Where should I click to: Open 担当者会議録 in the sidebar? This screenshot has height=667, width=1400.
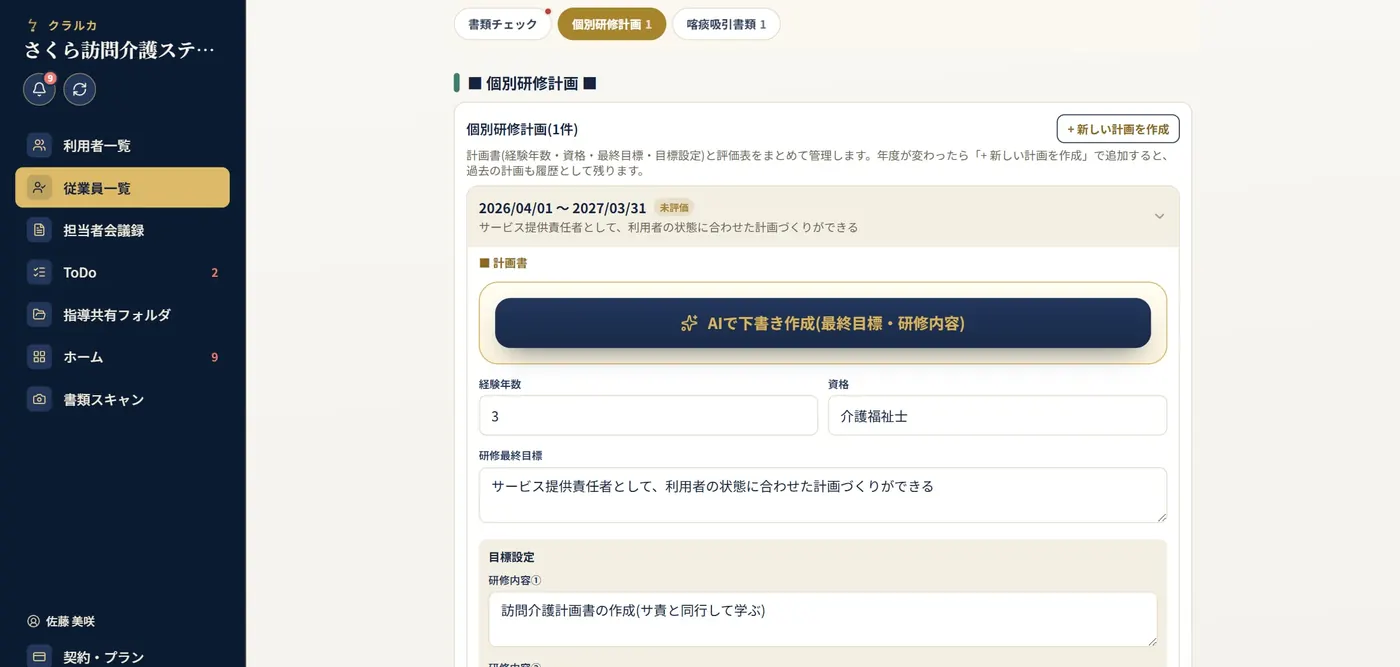(x=122, y=230)
